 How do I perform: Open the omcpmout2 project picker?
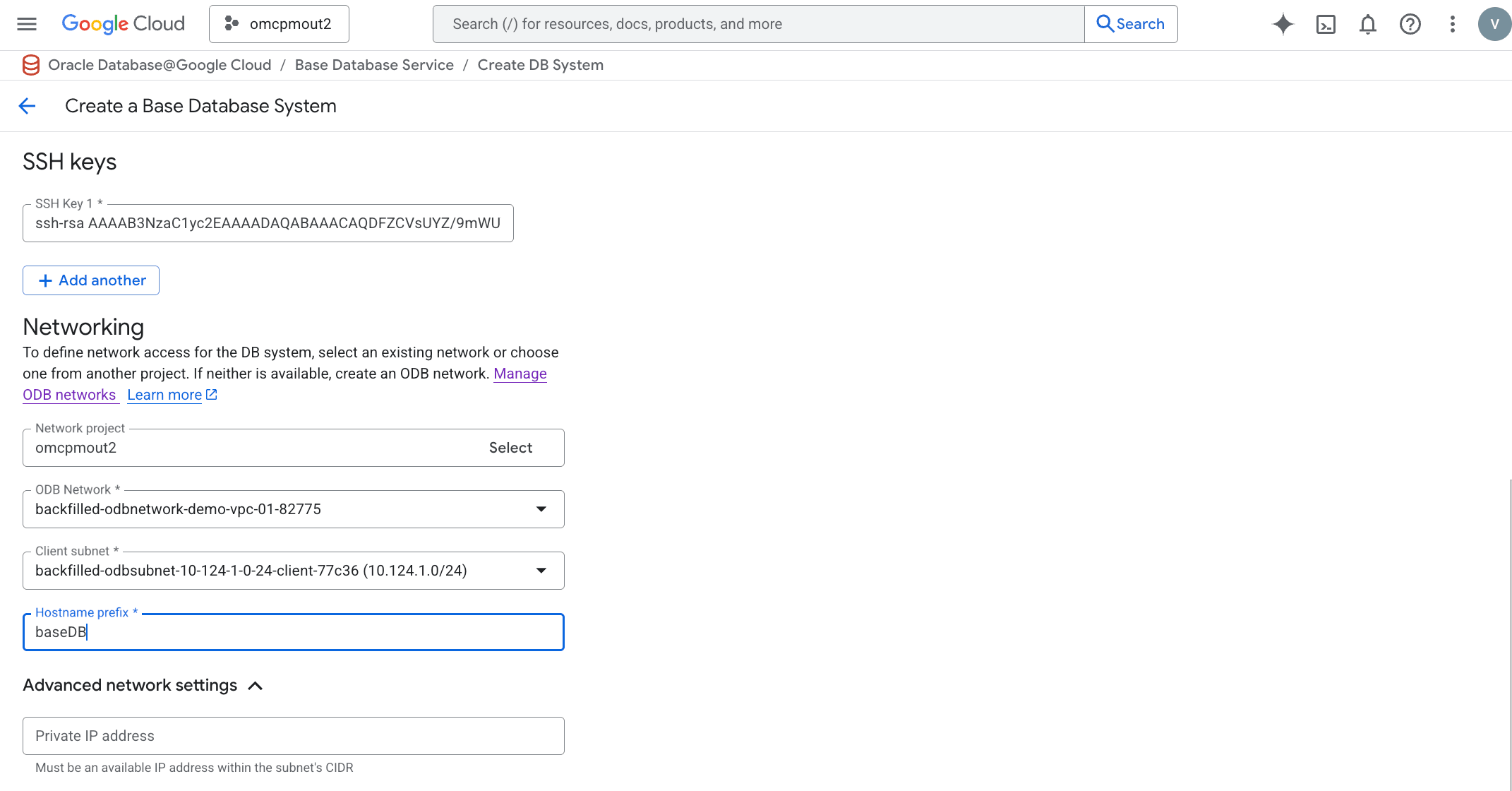pyautogui.click(x=279, y=23)
